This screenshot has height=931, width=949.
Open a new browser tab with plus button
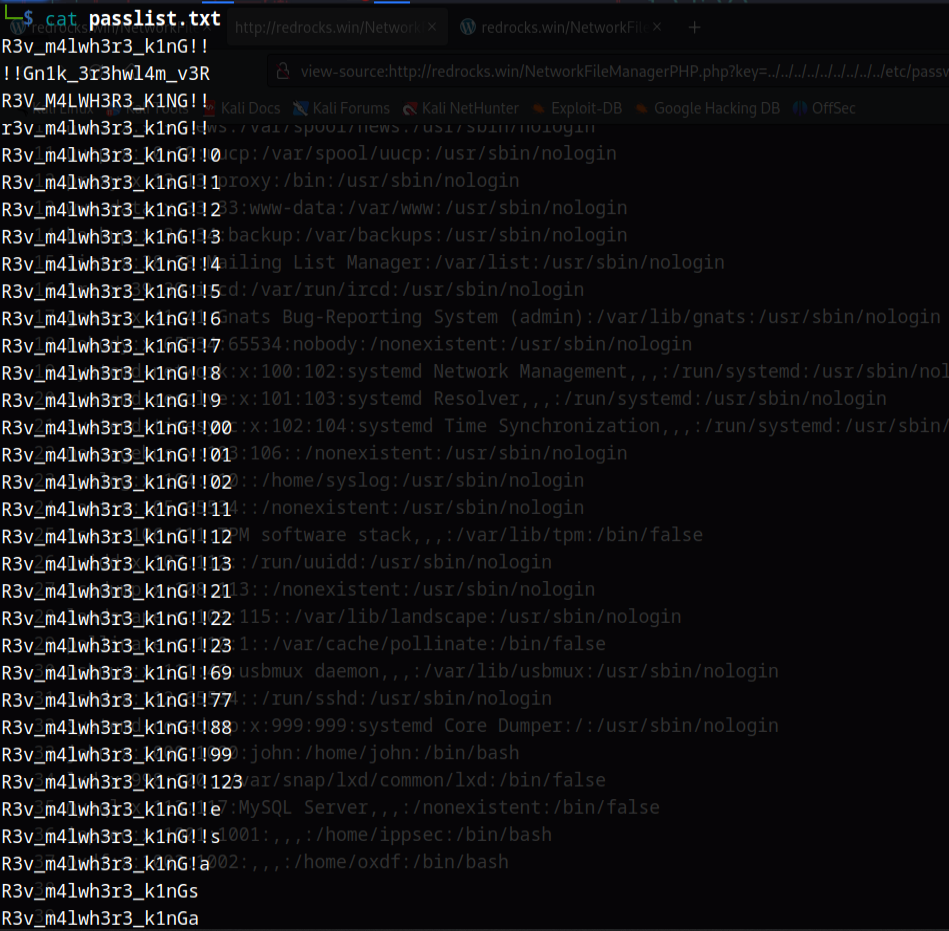click(x=694, y=28)
